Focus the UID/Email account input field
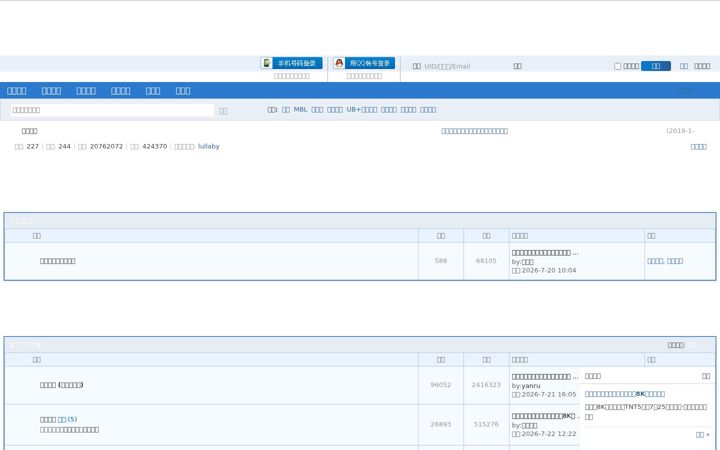 (x=466, y=66)
